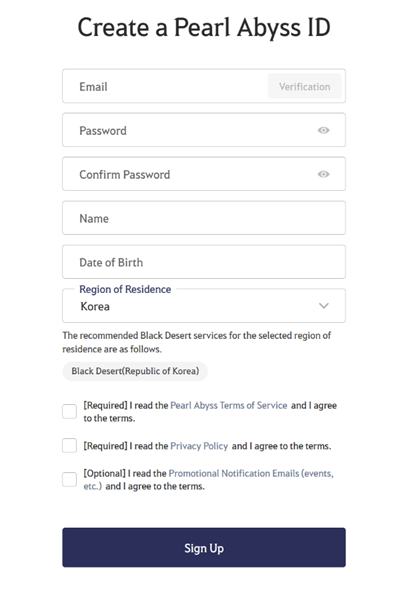Select the Password text field
This screenshot has width=403, height=601.
204,130
